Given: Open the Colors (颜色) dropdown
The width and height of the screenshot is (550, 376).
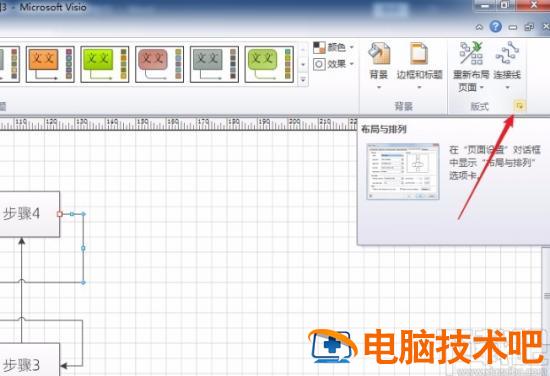Looking at the screenshot, I should [x=334, y=47].
